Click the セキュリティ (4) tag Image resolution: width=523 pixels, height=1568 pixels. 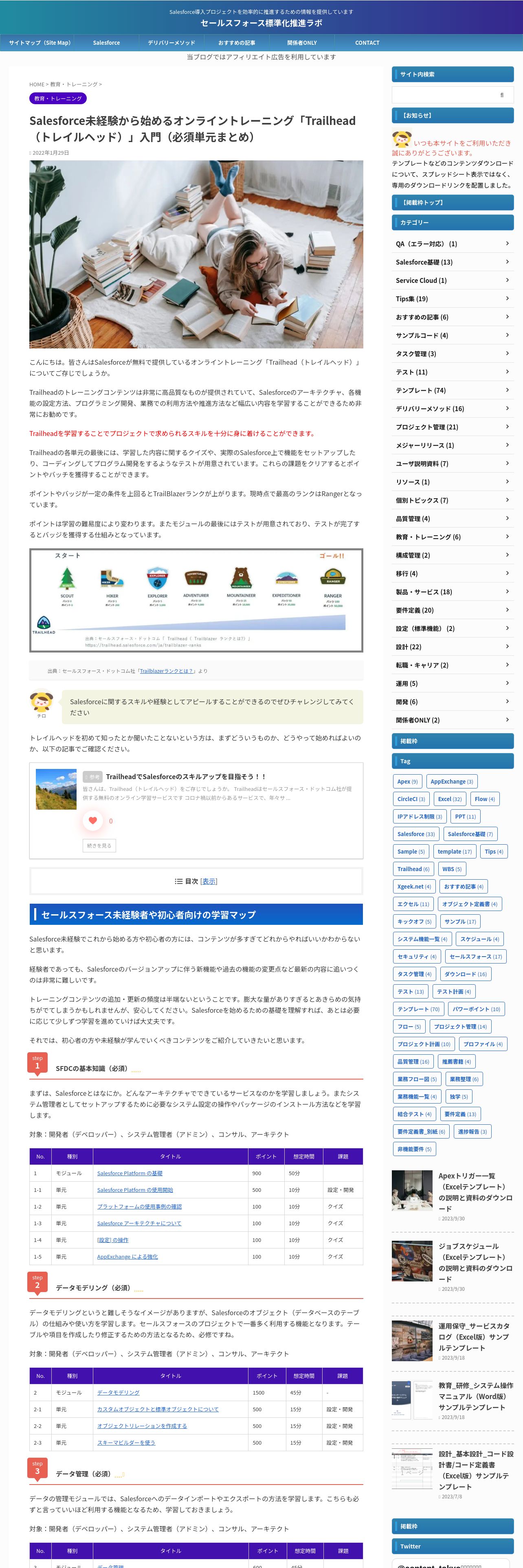pos(417,956)
